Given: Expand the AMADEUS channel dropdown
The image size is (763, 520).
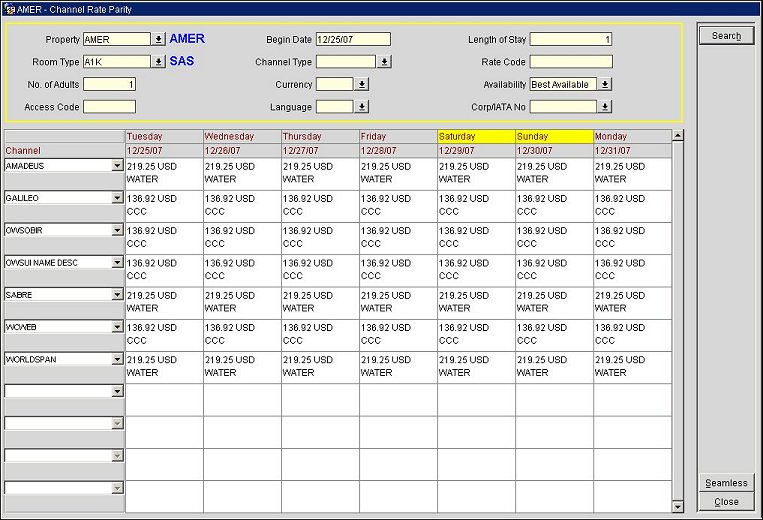Looking at the screenshot, I should [117, 166].
